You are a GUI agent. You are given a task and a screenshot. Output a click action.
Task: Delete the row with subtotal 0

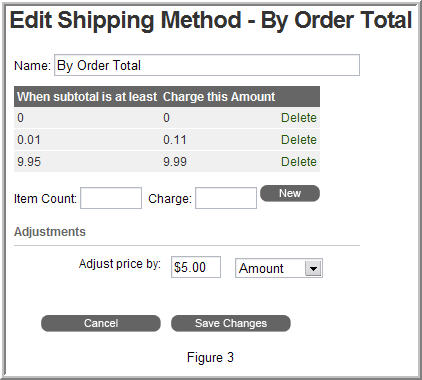(299, 118)
